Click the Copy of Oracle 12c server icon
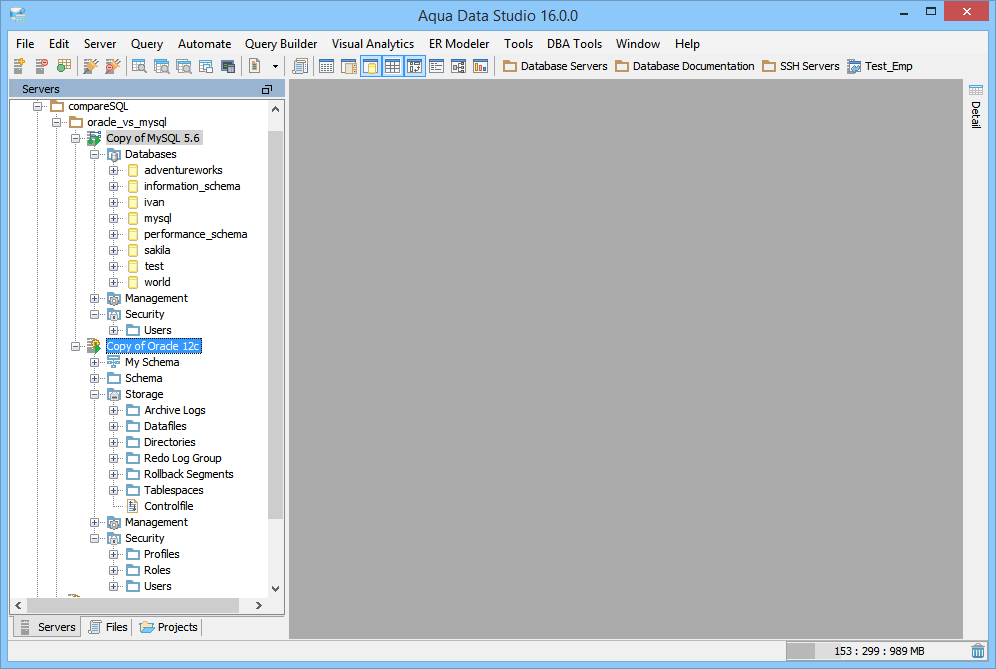 point(94,346)
